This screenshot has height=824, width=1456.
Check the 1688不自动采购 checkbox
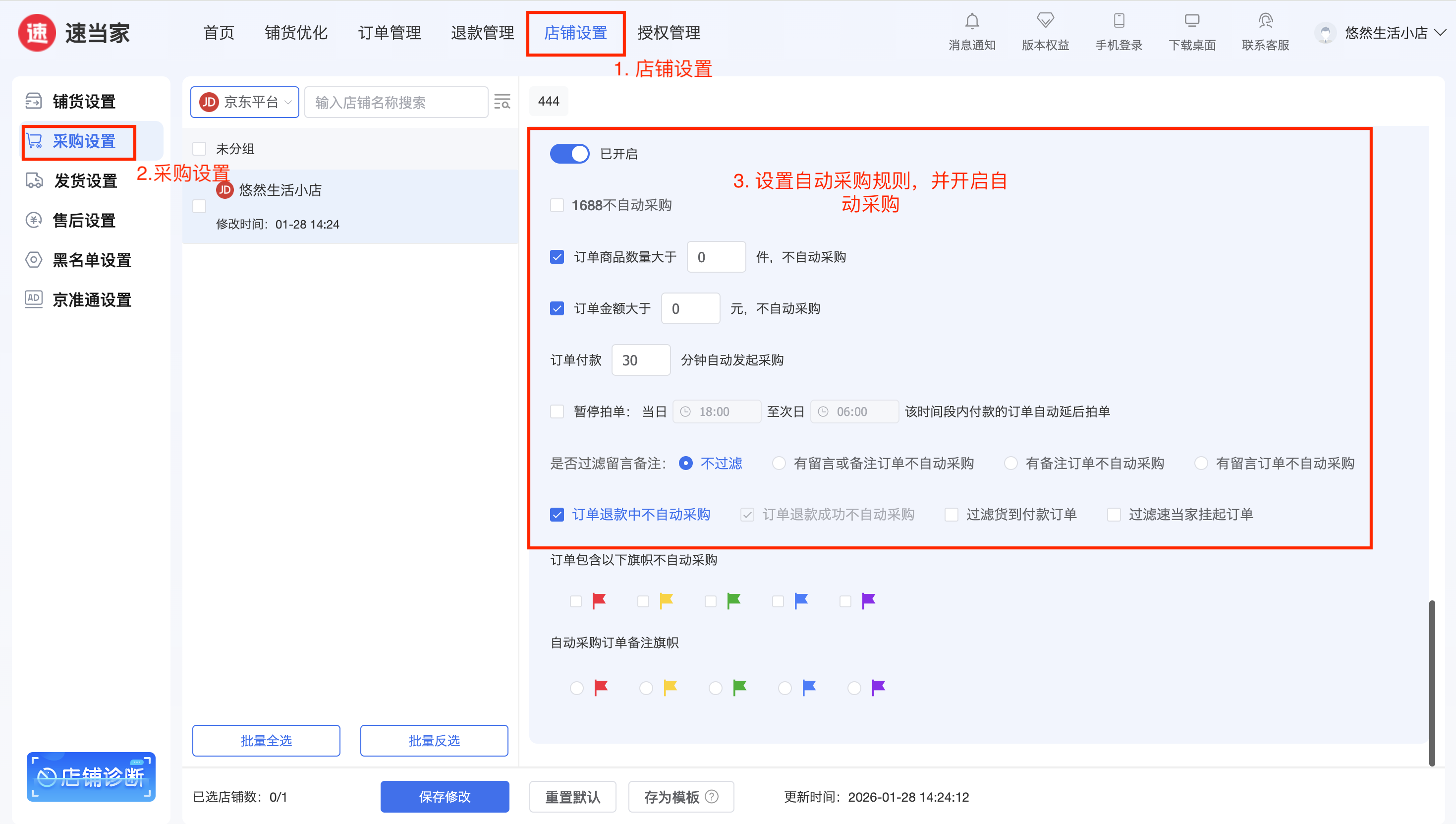pos(557,205)
